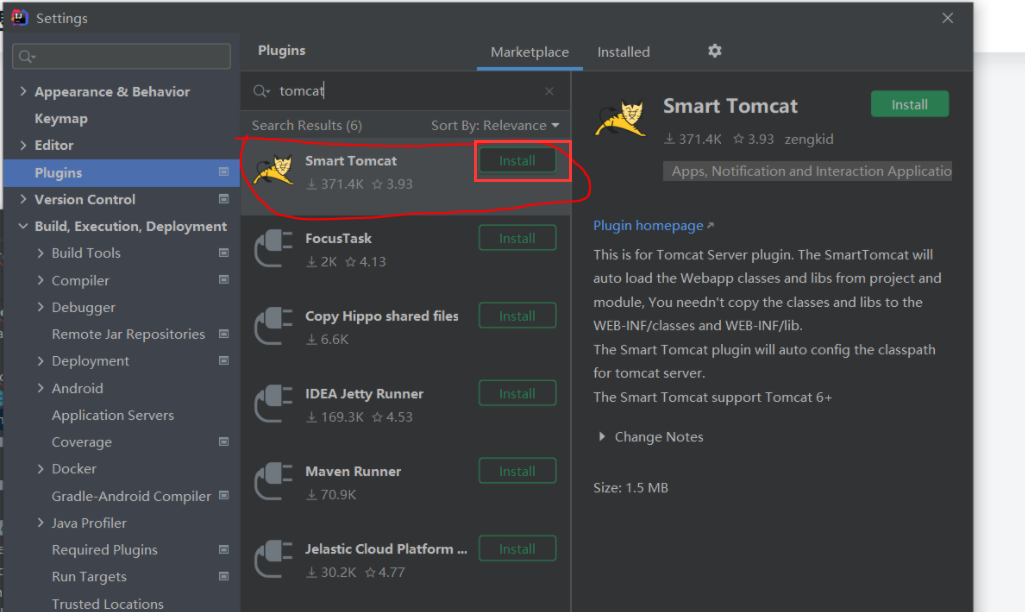This screenshot has height=612, width=1025.
Task: Install Maven Runner plugin
Action: point(517,471)
